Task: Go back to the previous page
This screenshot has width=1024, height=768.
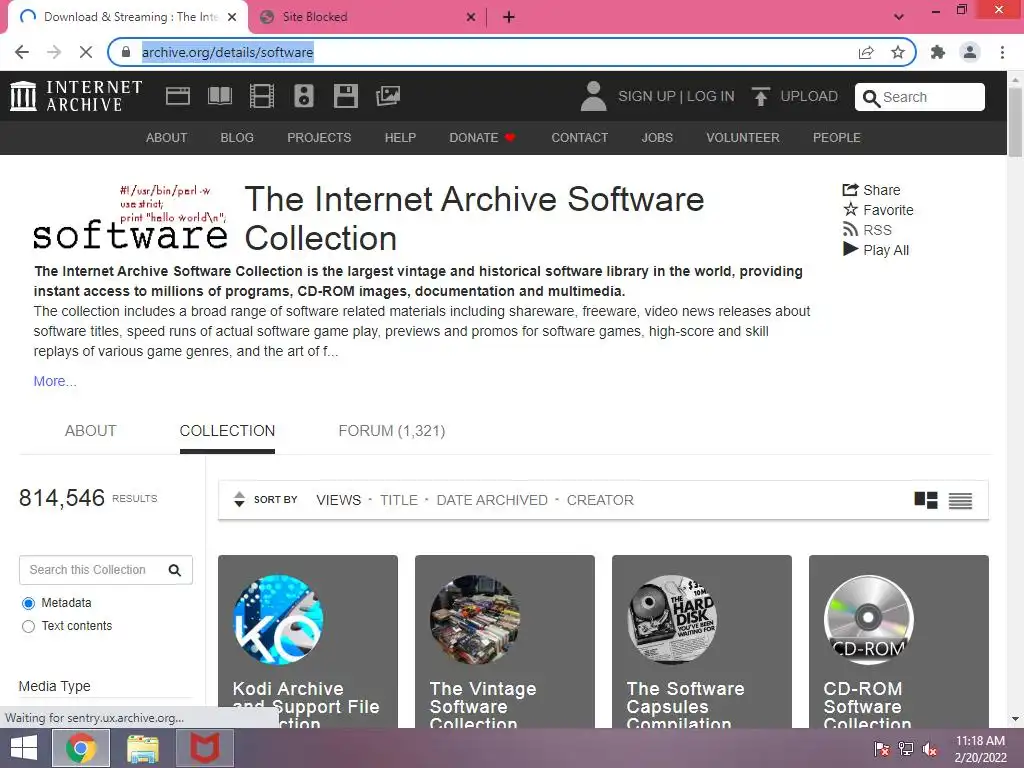Action: [22, 52]
